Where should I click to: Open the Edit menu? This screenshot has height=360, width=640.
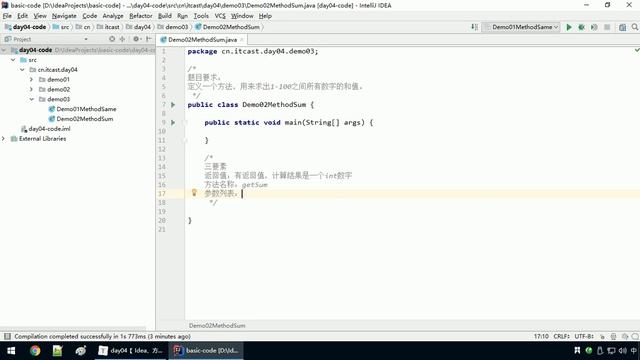(22, 16)
